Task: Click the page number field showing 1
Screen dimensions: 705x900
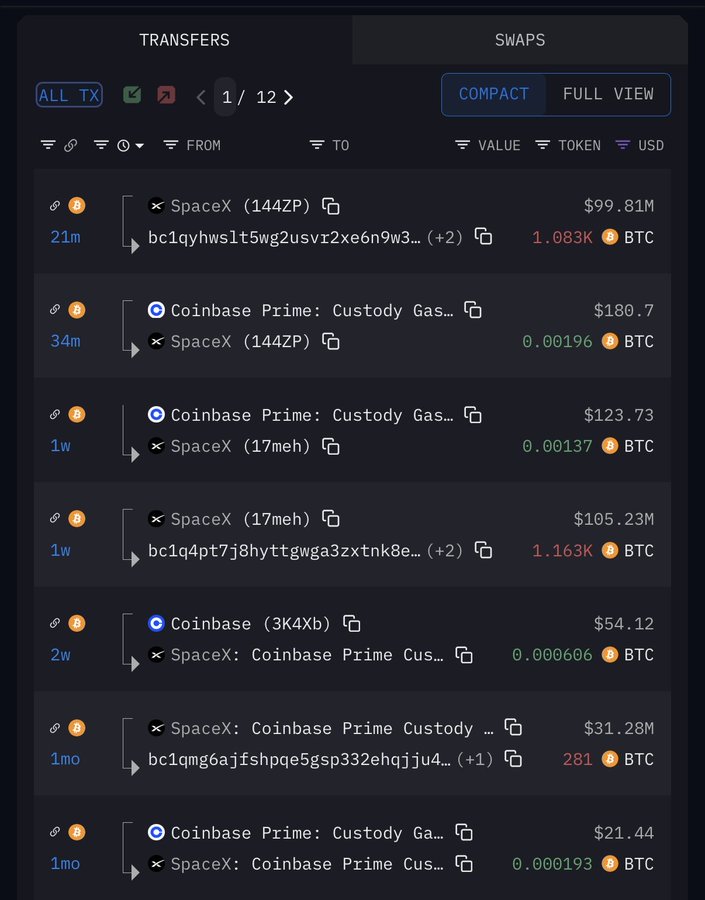Action: [x=227, y=97]
